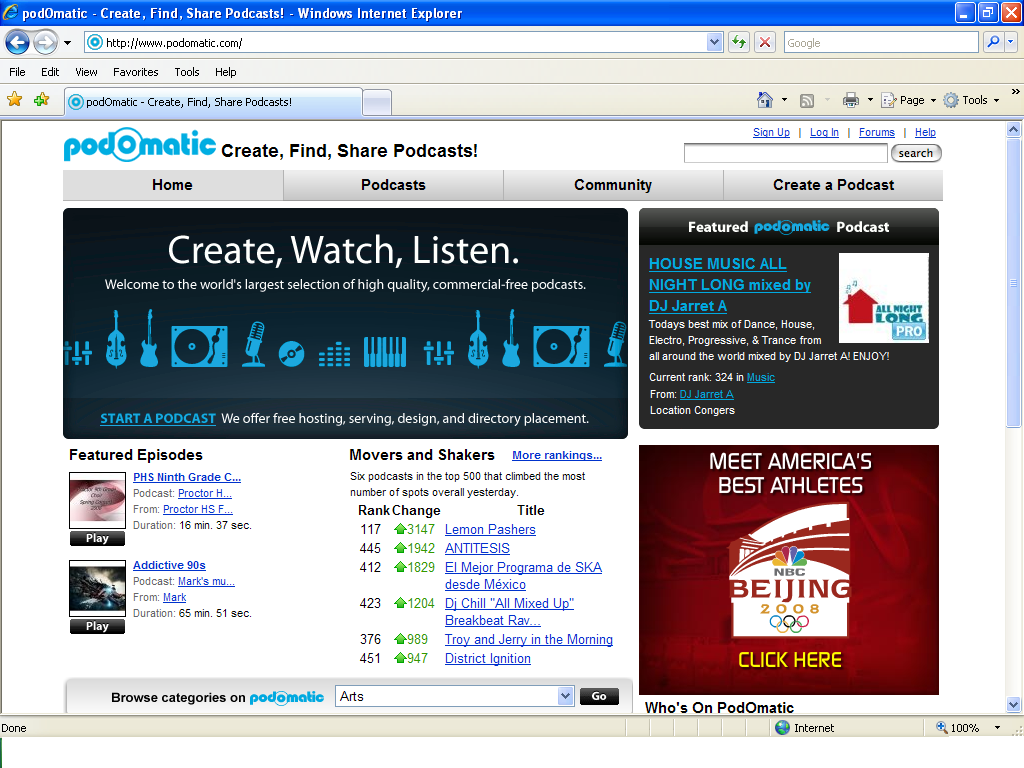Go back with the browser Back arrow
The width and height of the screenshot is (1024, 768).
pyautogui.click(x=18, y=43)
